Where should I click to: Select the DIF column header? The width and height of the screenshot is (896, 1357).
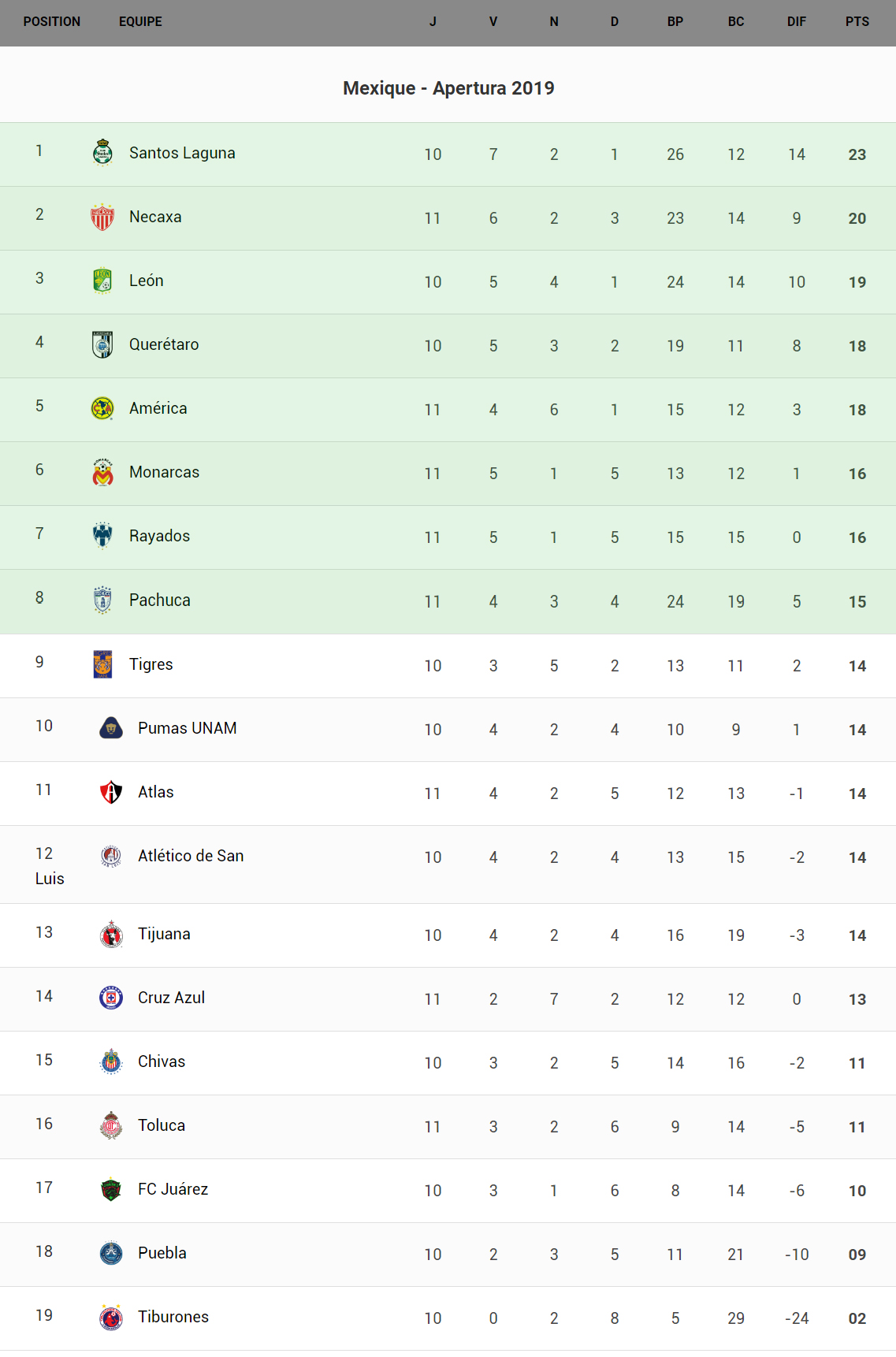pyautogui.click(x=796, y=22)
